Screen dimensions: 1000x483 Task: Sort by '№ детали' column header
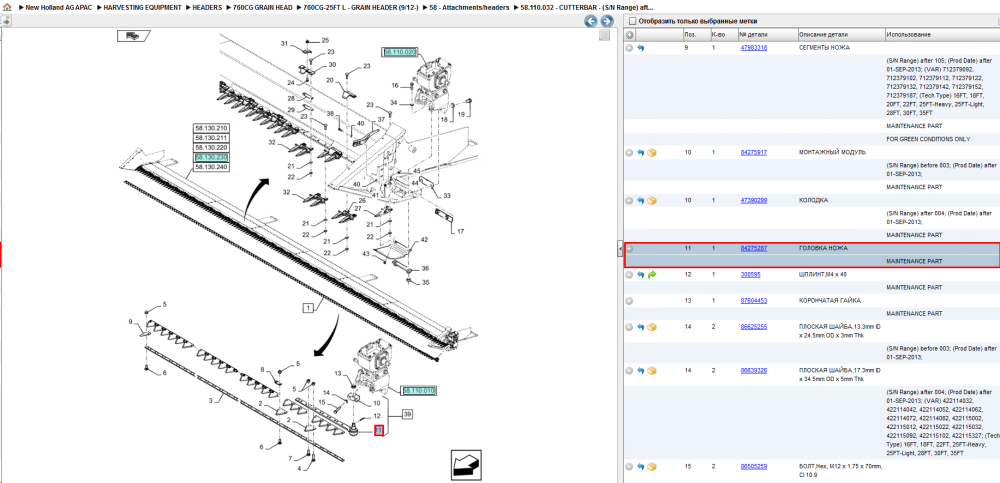(767, 34)
